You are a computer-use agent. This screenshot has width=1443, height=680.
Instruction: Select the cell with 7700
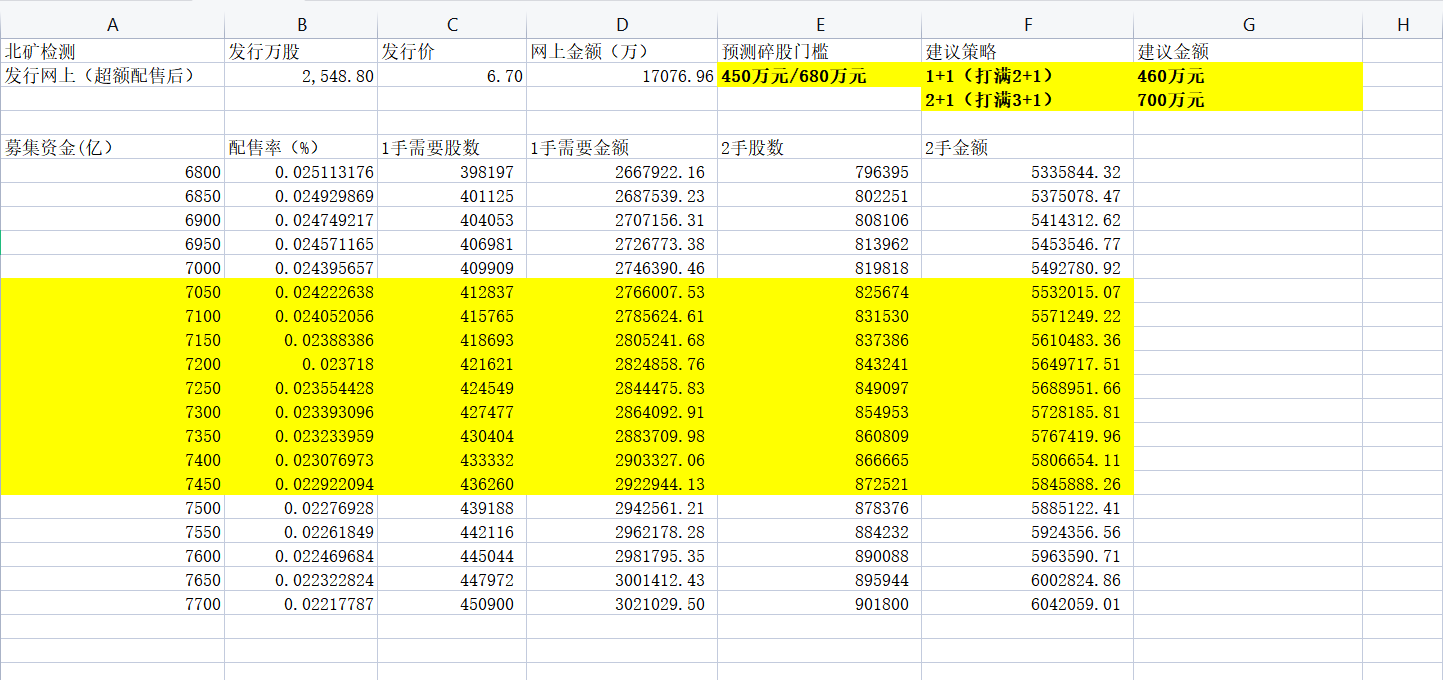[x=112, y=604]
